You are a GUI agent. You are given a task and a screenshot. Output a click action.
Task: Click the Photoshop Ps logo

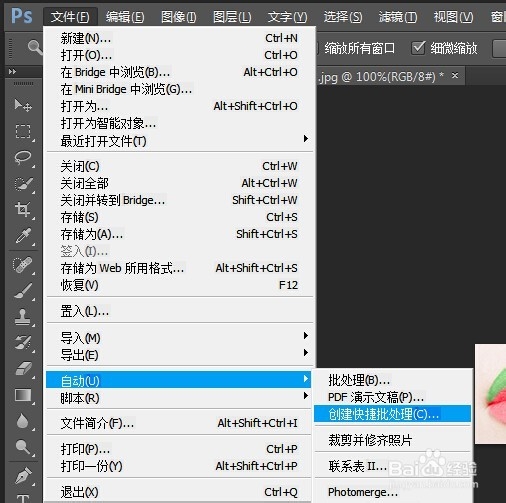(22, 16)
